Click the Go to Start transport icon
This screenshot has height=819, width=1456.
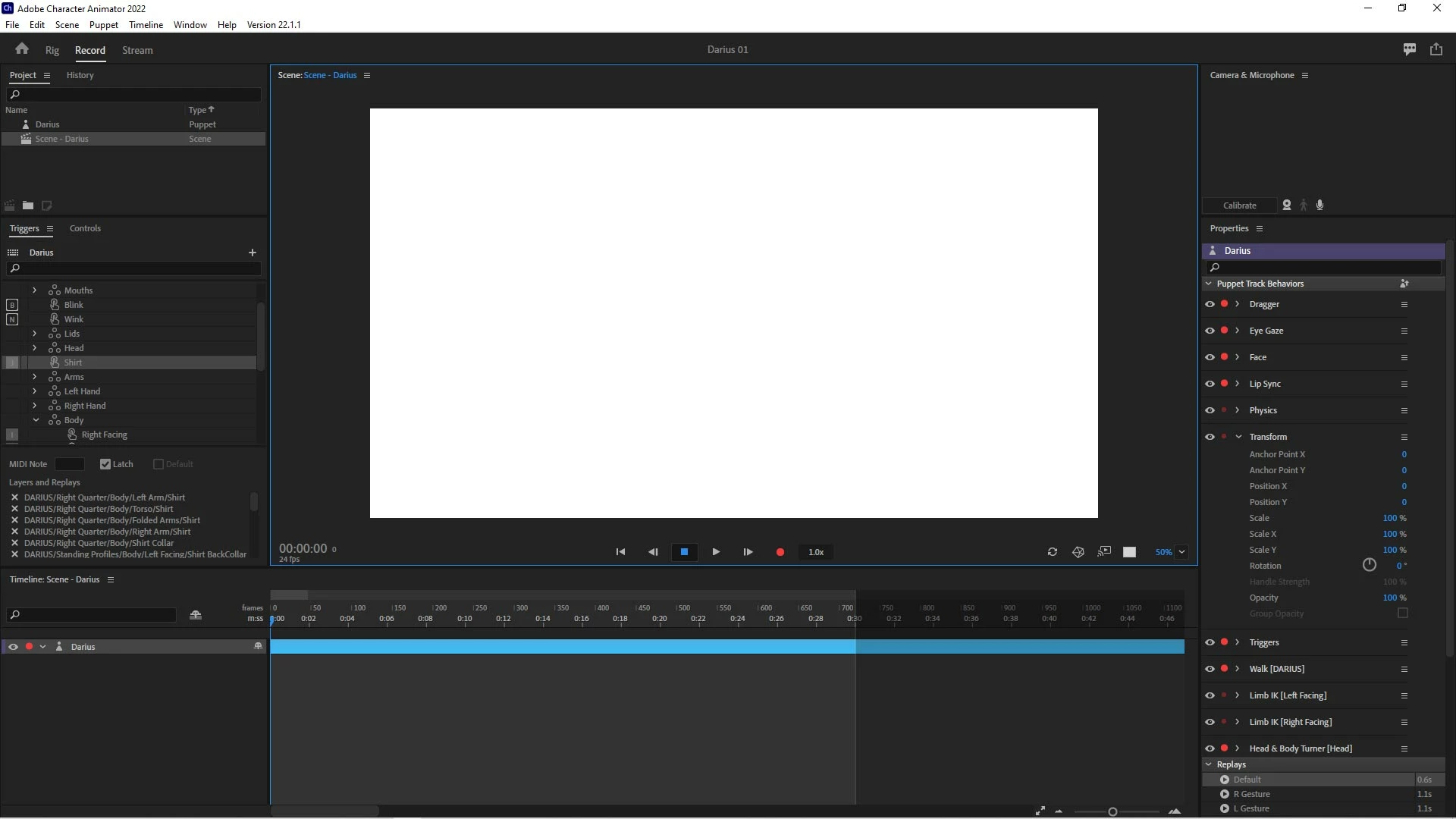pos(620,552)
